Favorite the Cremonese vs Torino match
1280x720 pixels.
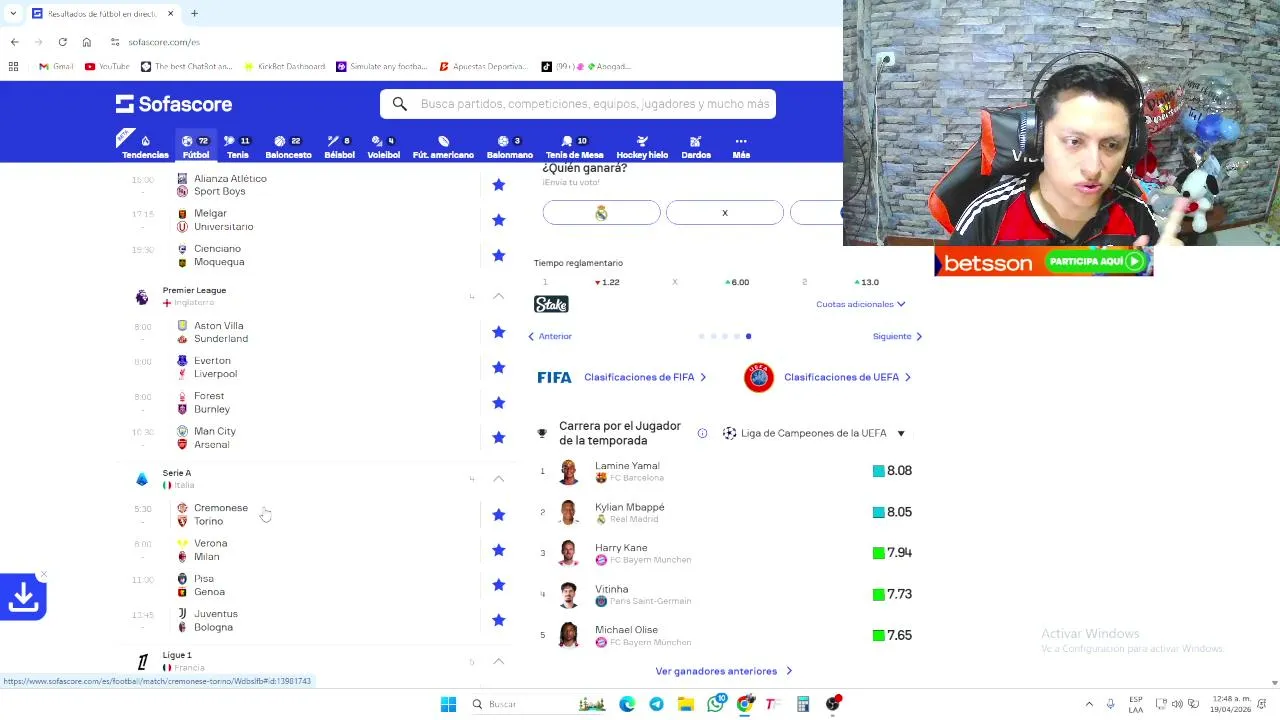coord(499,515)
